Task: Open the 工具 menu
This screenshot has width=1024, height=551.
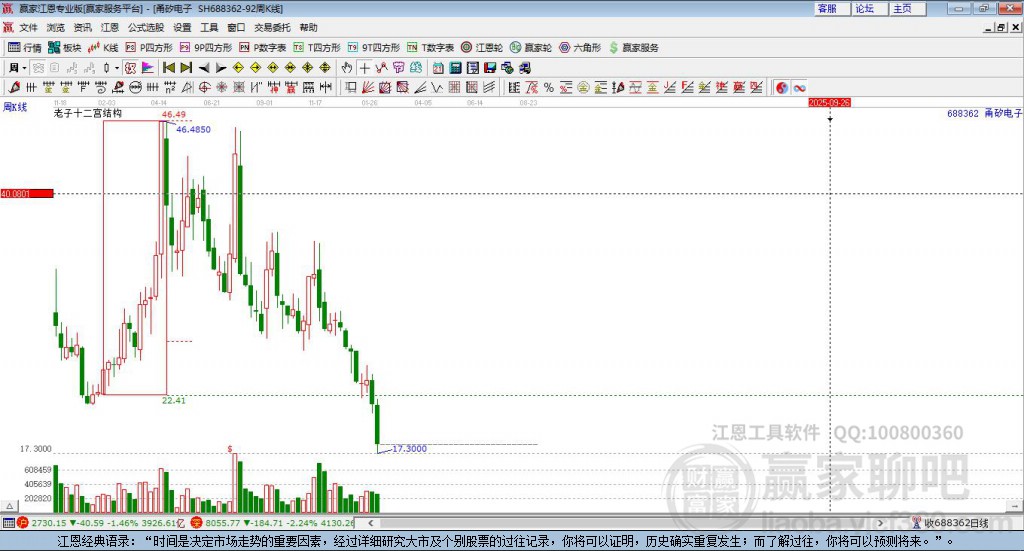Action: tap(209, 27)
